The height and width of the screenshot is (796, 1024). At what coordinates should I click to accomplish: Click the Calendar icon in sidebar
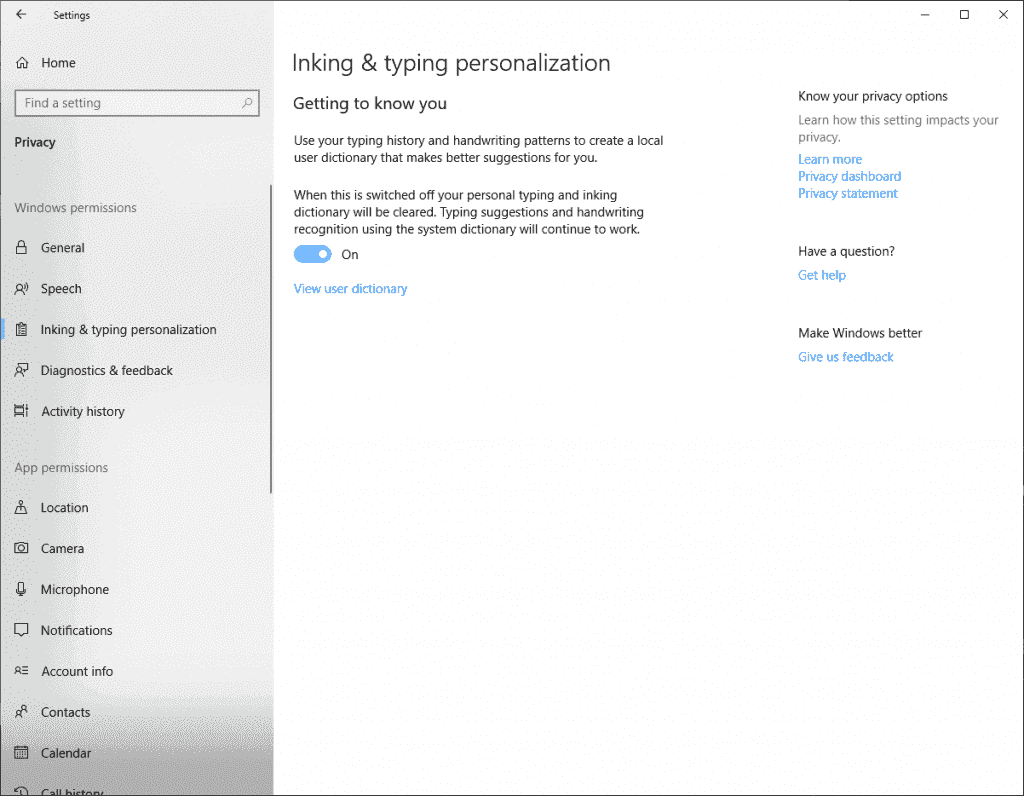point(22,753)
